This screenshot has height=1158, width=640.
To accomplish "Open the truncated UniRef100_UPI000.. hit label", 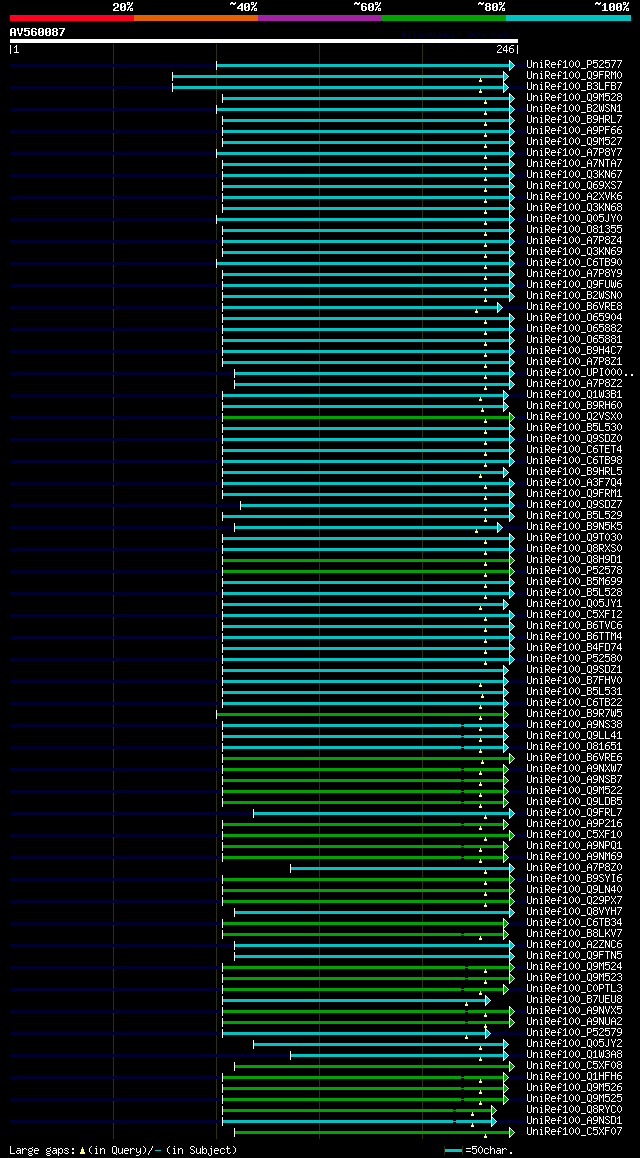I will (x=580, y=372).
